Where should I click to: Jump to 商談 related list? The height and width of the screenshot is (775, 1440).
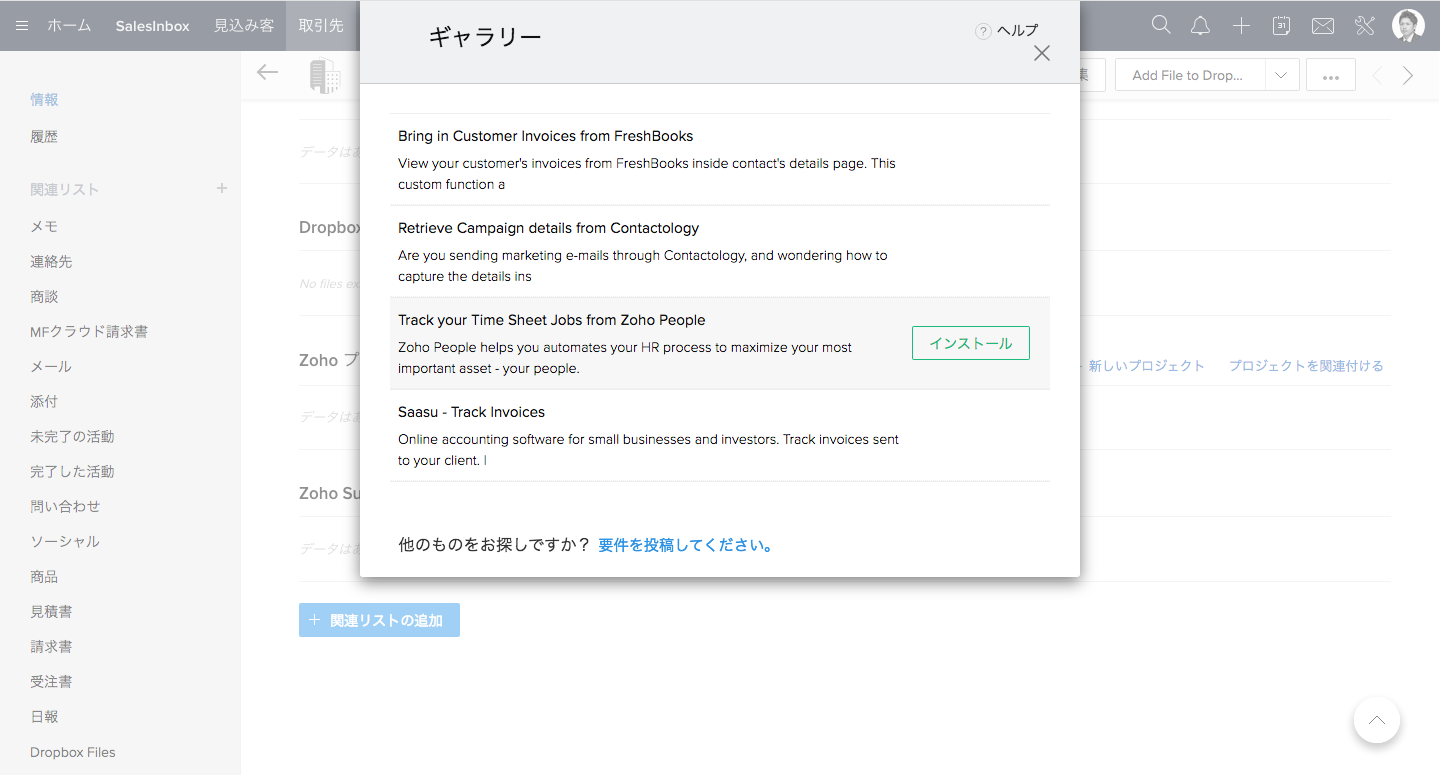[x=44, y=296]
